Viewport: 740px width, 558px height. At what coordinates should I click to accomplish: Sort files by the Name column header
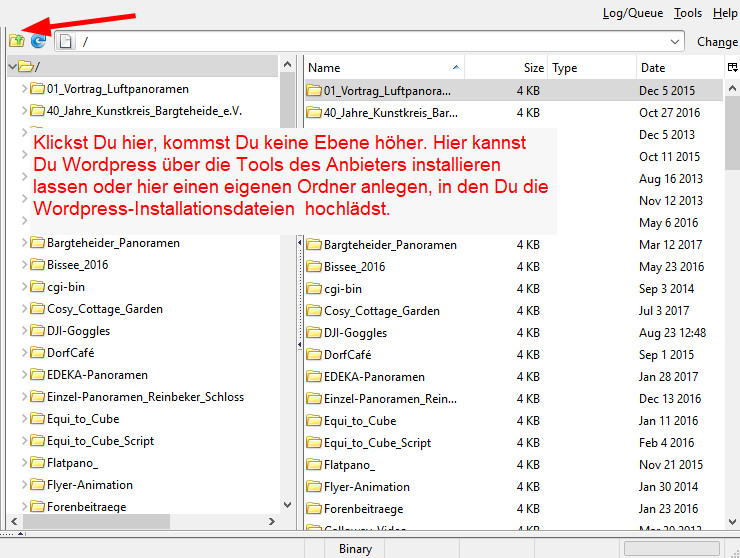[325, 68]
